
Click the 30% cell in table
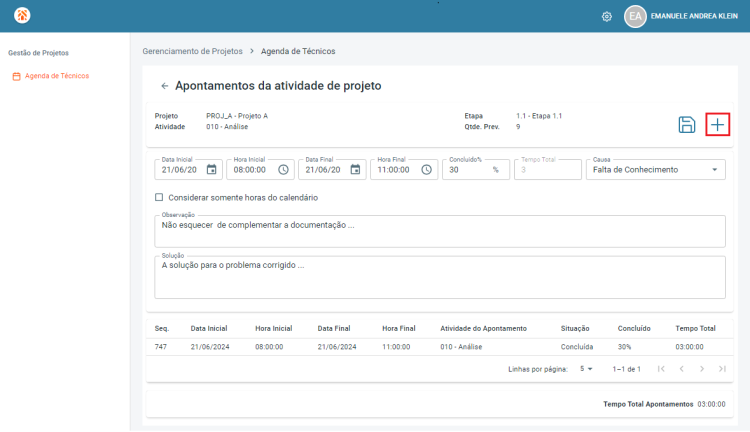tap(624, 347)
